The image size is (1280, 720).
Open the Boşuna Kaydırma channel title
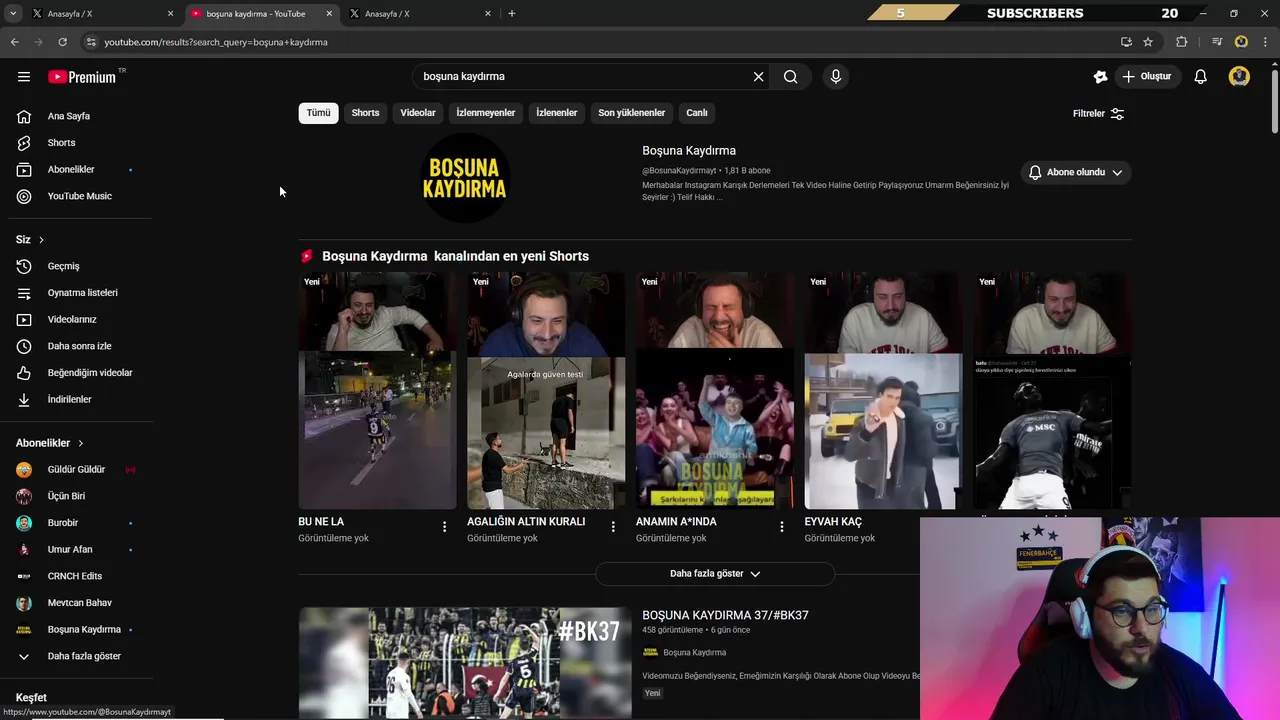(x=689, y=150)
